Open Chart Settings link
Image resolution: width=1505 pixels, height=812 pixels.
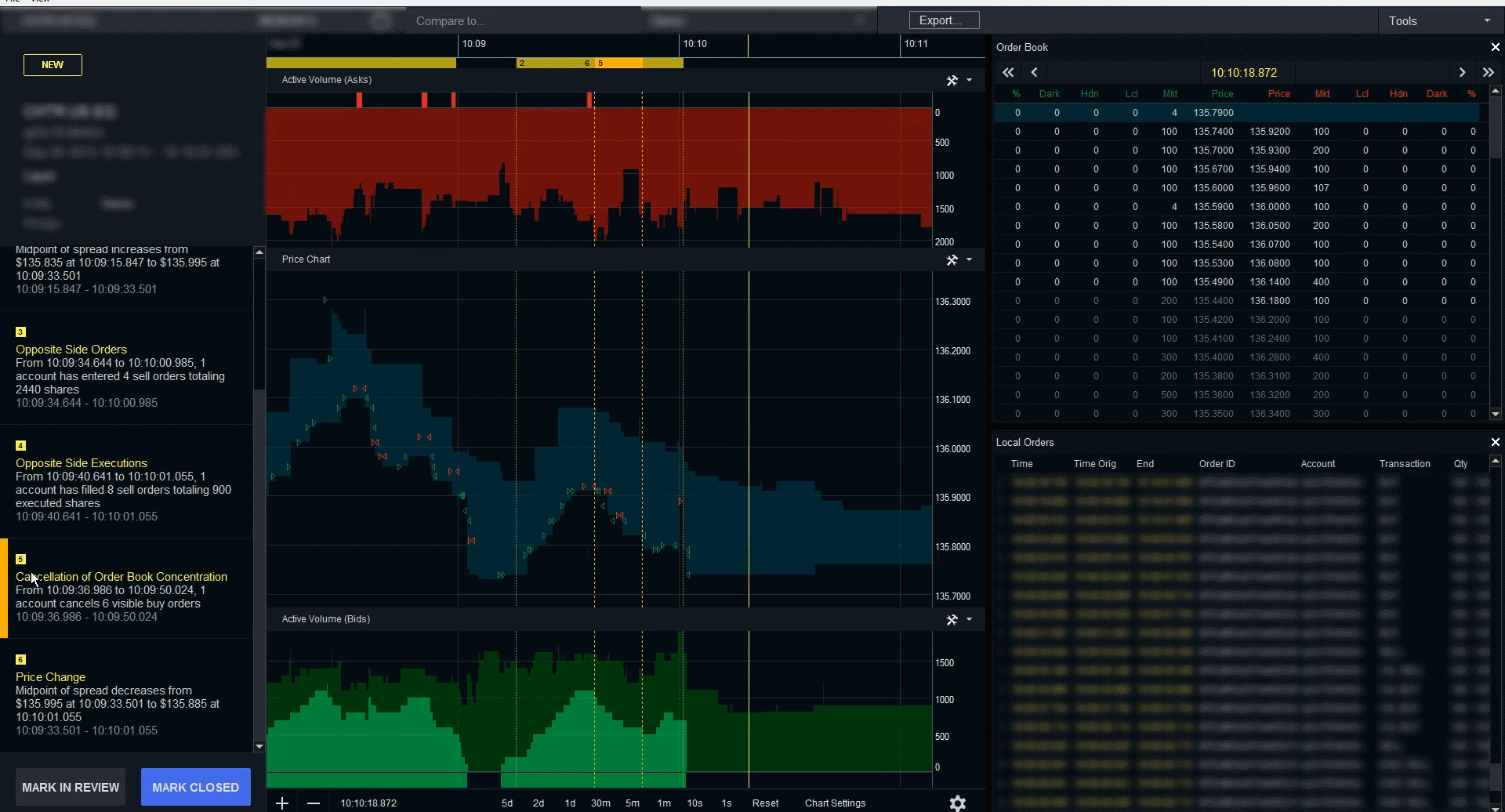(x=836, y=803)
